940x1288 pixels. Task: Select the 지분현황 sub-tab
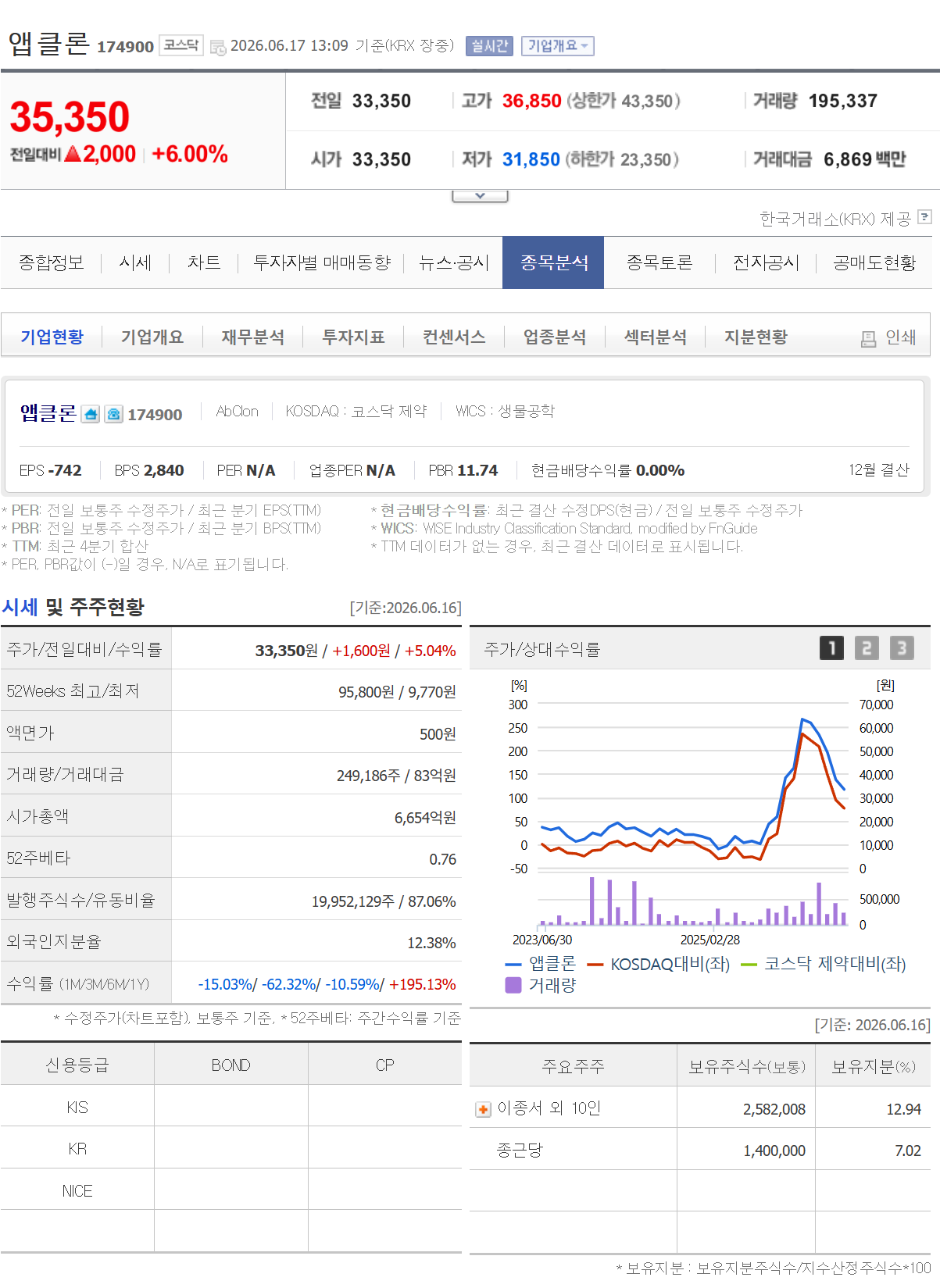[x=756, y=337]
